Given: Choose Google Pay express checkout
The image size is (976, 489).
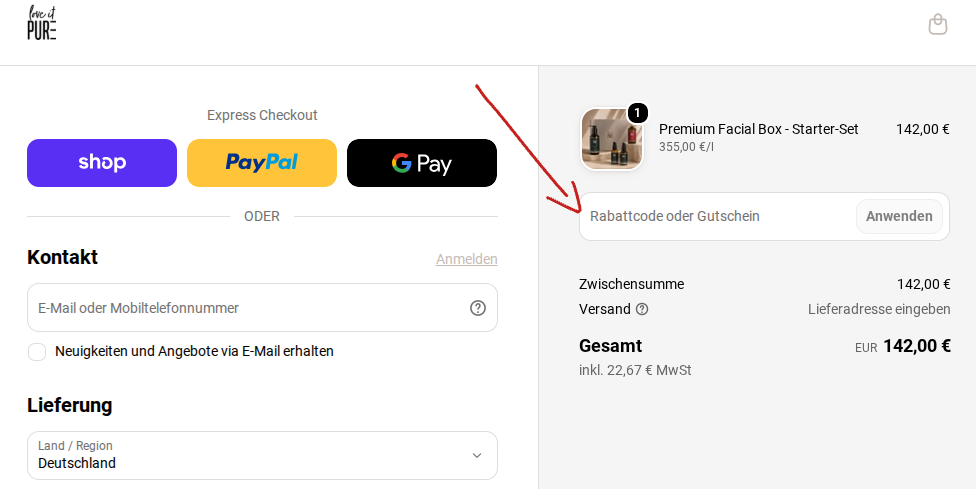Looking at the screenshot, I should tap(422, 163).
